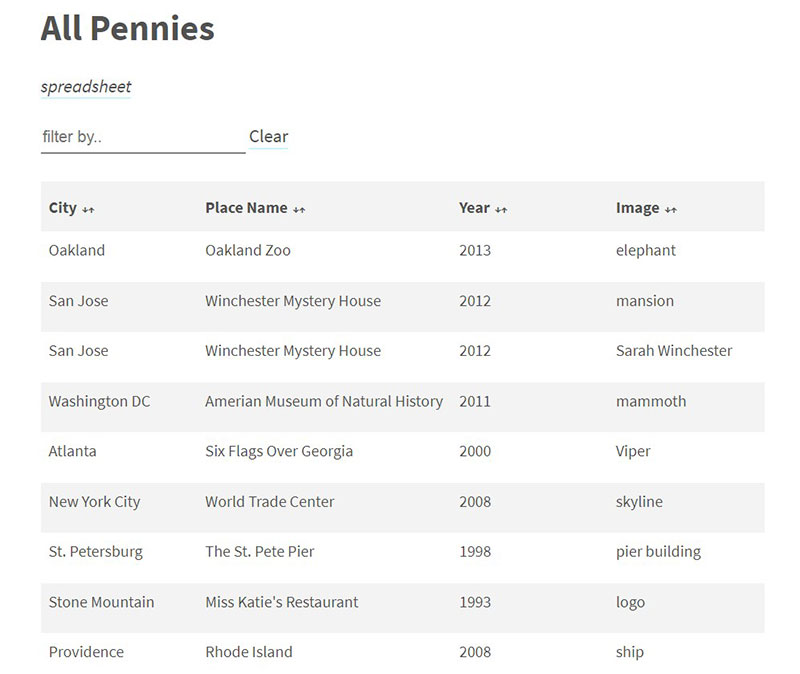Open the spreadsheet link

tap(86, 87)
